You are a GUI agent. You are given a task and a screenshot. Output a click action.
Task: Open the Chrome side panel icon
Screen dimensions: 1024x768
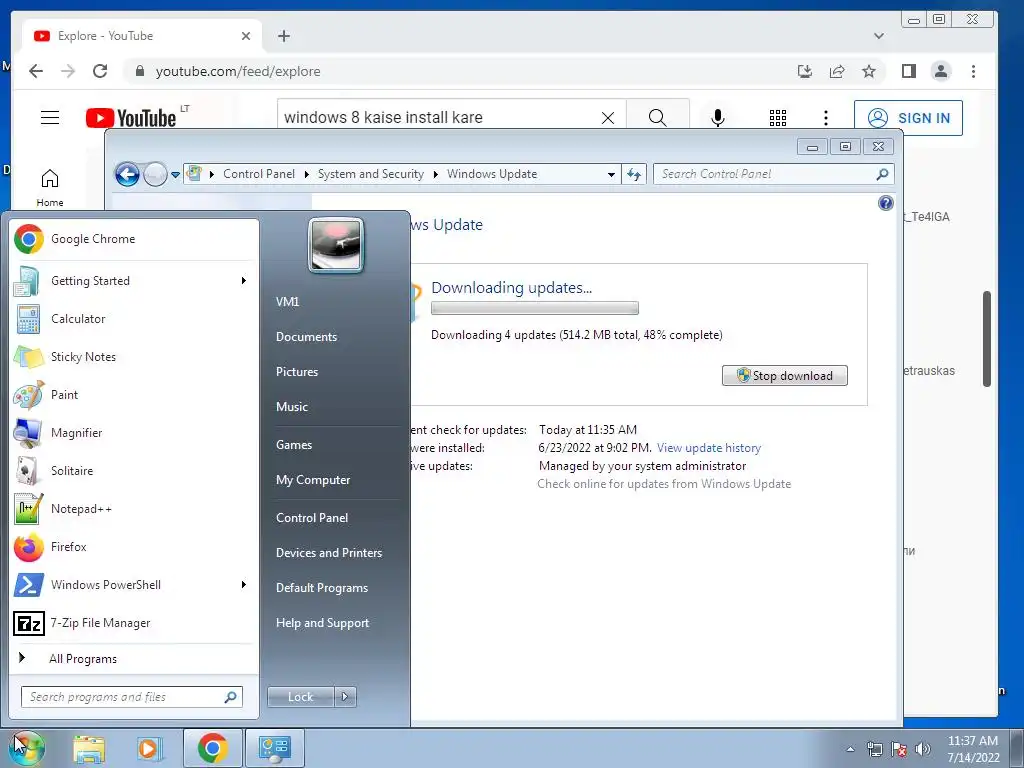tap(908, 71)
